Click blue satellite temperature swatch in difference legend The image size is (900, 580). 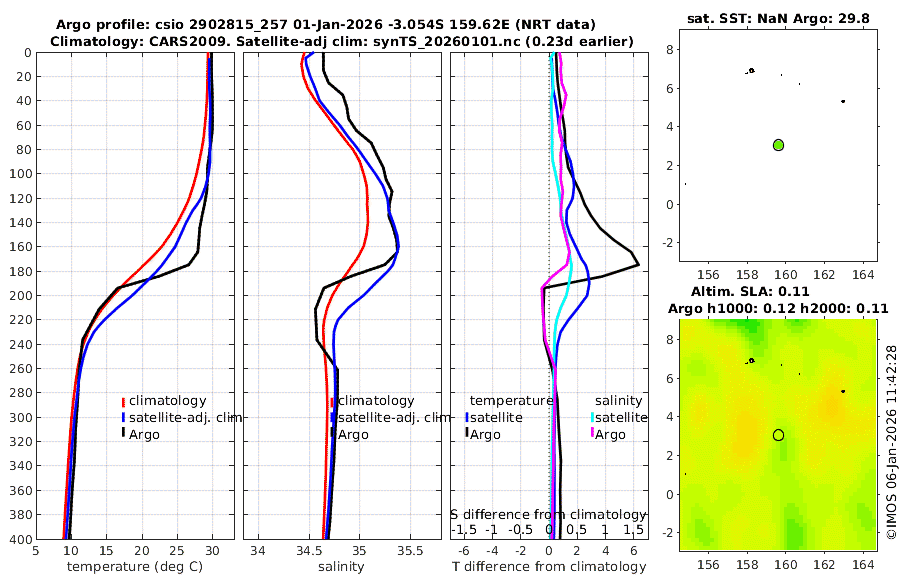pos(468,418)
